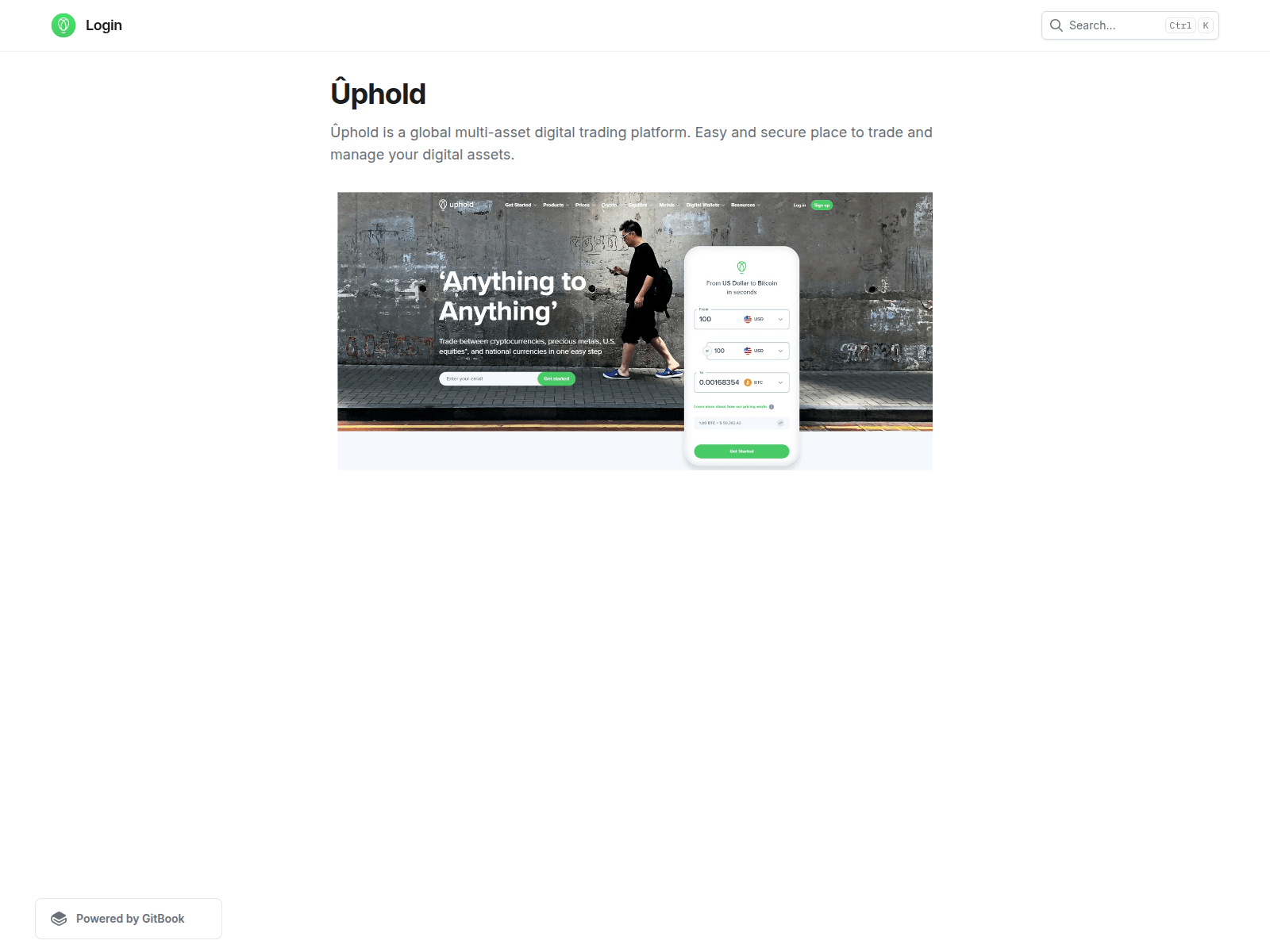Screen dimensions: 1270x952
Task: Click the Ctrl K shortcut hint
Action: click(1189, 25)
